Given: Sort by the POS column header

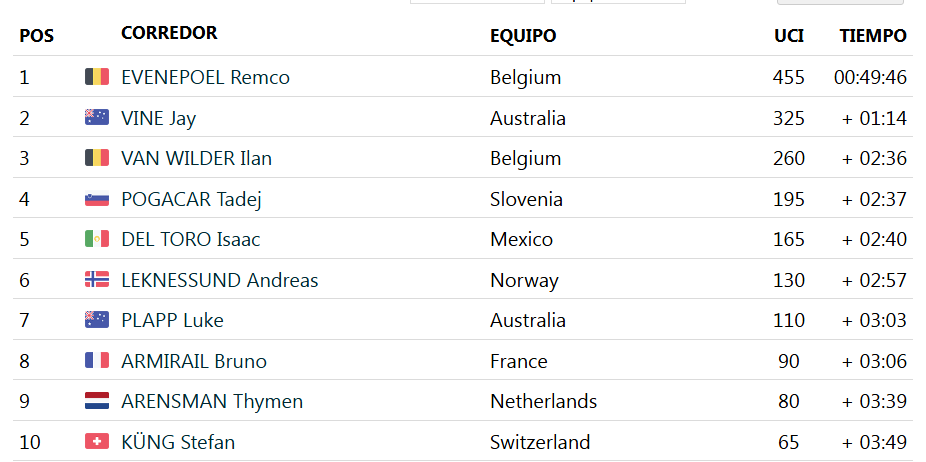Looking at the screenshot, I should pos(37,36).
